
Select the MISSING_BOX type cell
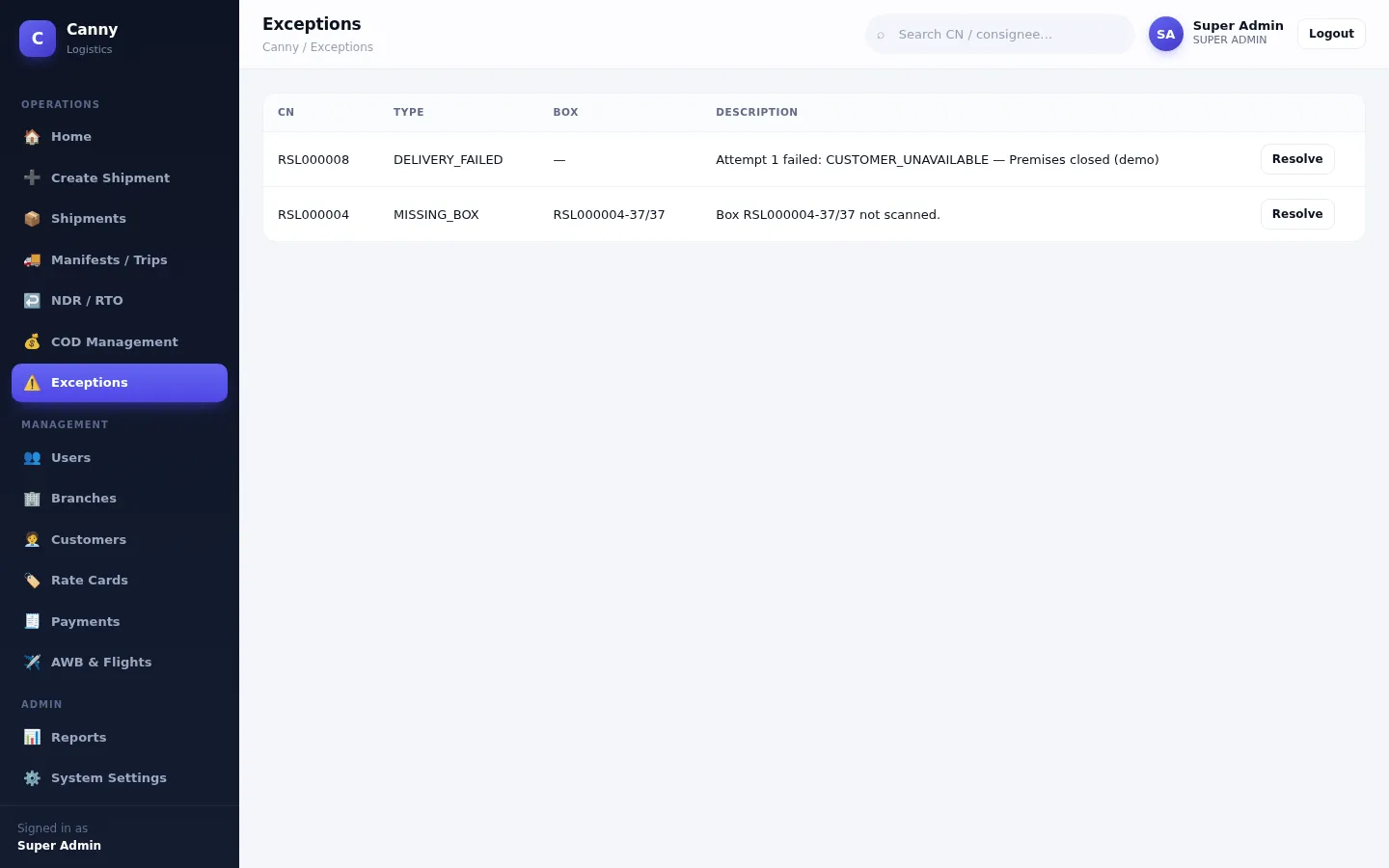[436, 215]
